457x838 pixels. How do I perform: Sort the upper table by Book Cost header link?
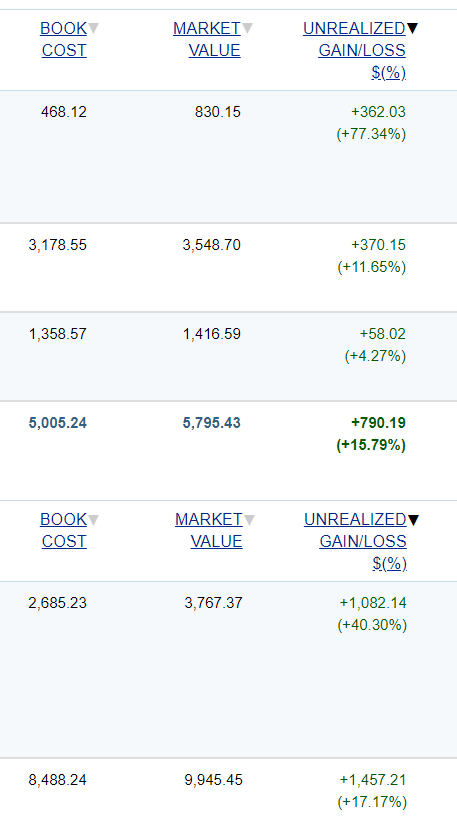tap(64, 39)
